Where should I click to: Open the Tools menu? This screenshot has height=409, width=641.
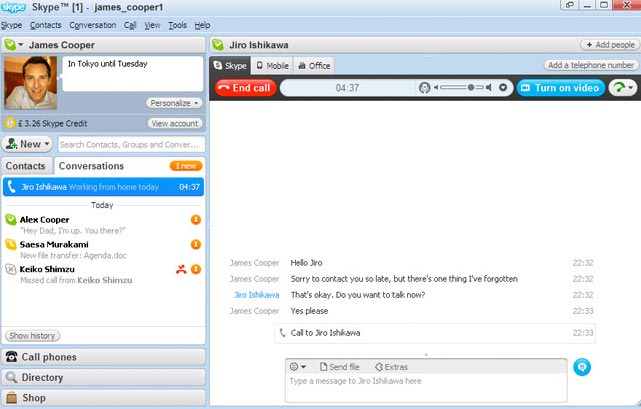(177, 25)
